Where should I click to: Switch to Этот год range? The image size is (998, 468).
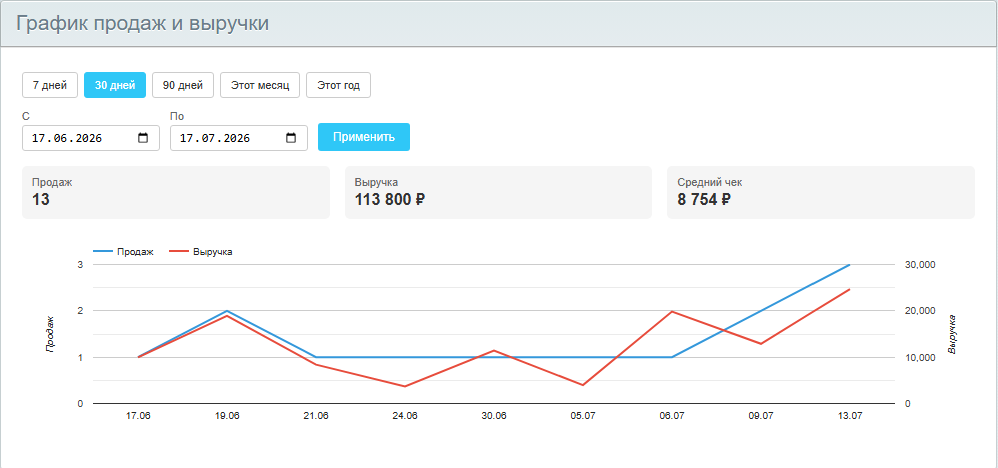[x=339, y=85]
